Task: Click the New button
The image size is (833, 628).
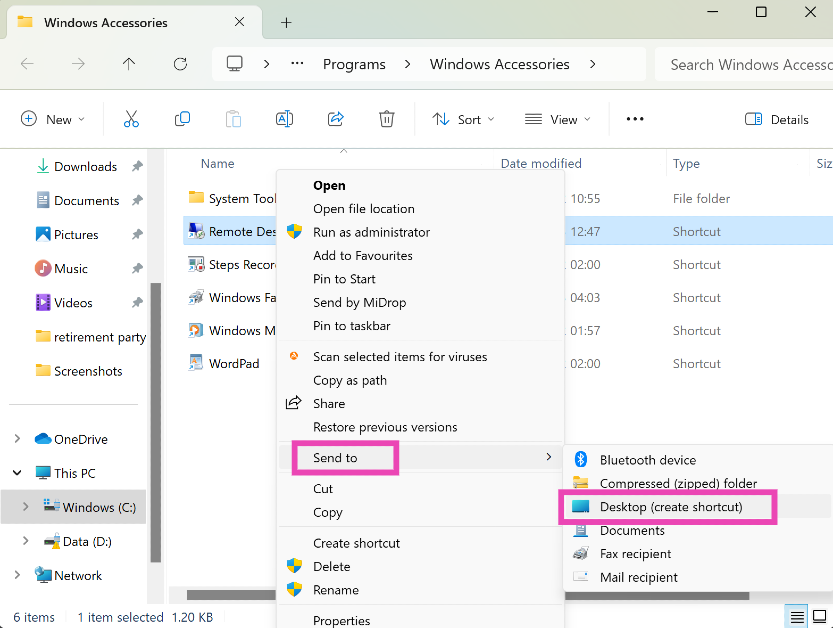Action: click(53, 119)
